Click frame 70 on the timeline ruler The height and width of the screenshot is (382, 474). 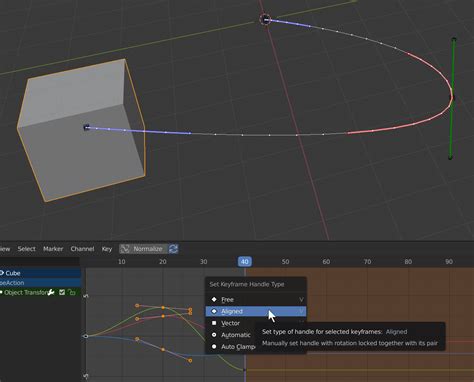367,262
